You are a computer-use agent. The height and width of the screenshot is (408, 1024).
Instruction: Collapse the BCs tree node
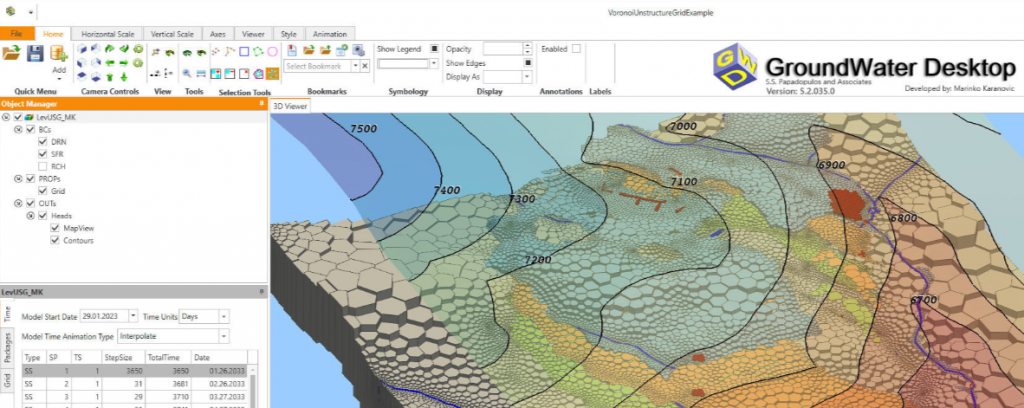pyautogui.click(x=17, y=130)
